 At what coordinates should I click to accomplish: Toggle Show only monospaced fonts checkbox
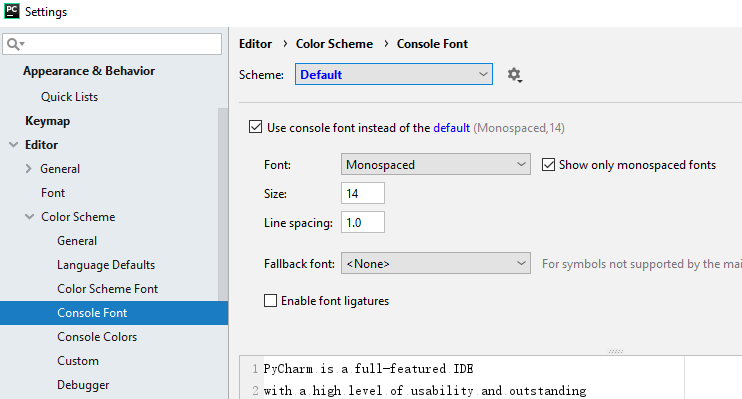click(548, 165)
